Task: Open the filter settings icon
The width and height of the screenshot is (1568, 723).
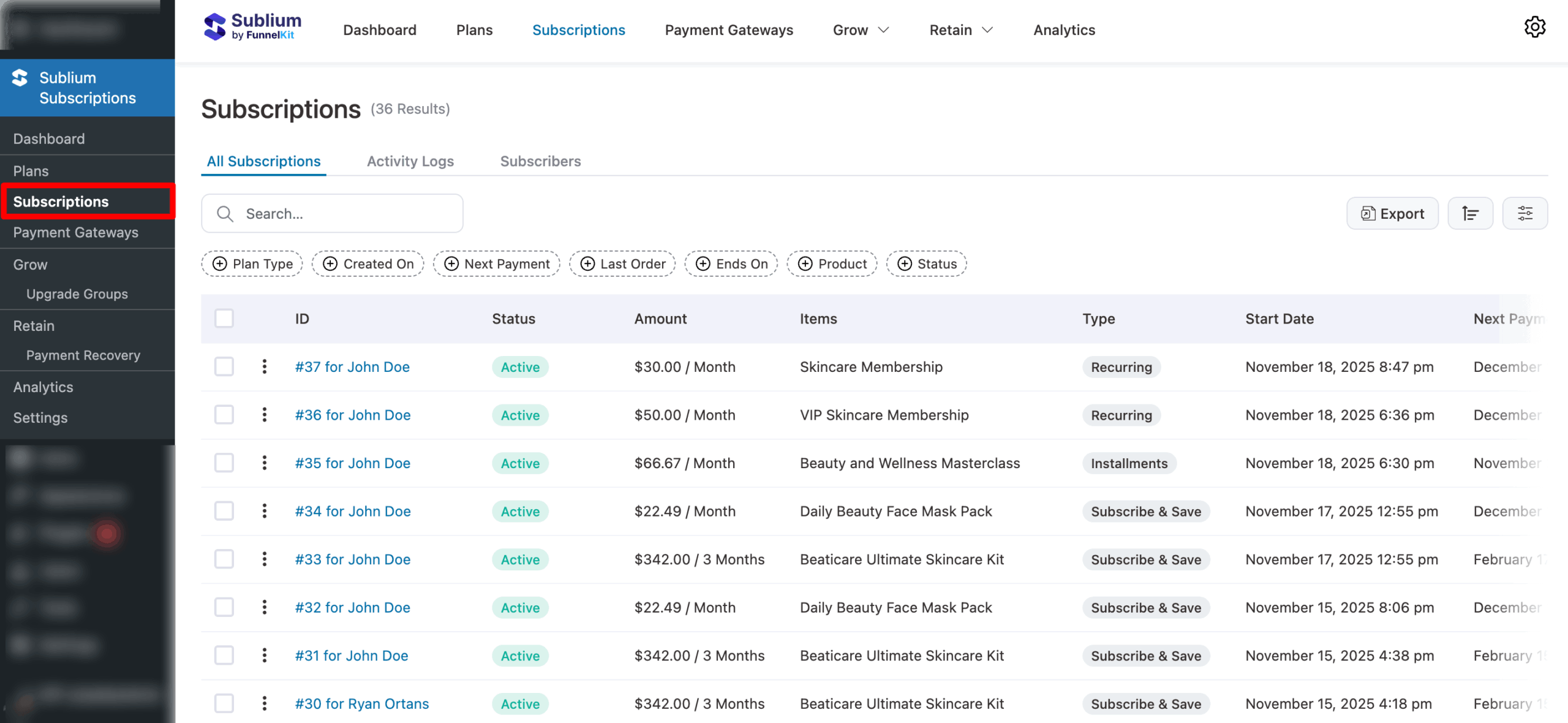Action: 1525,213
